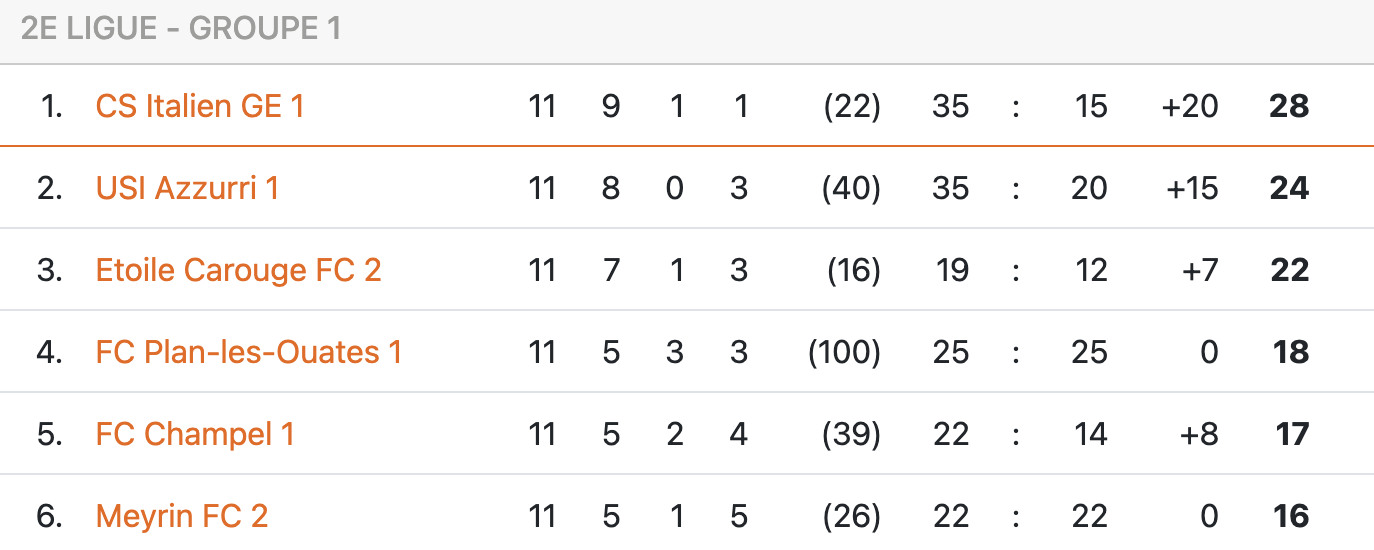Click rank number 6. beside Meyrin FC 2
The width and height of the screenshot is (1374, 550).
50,516
